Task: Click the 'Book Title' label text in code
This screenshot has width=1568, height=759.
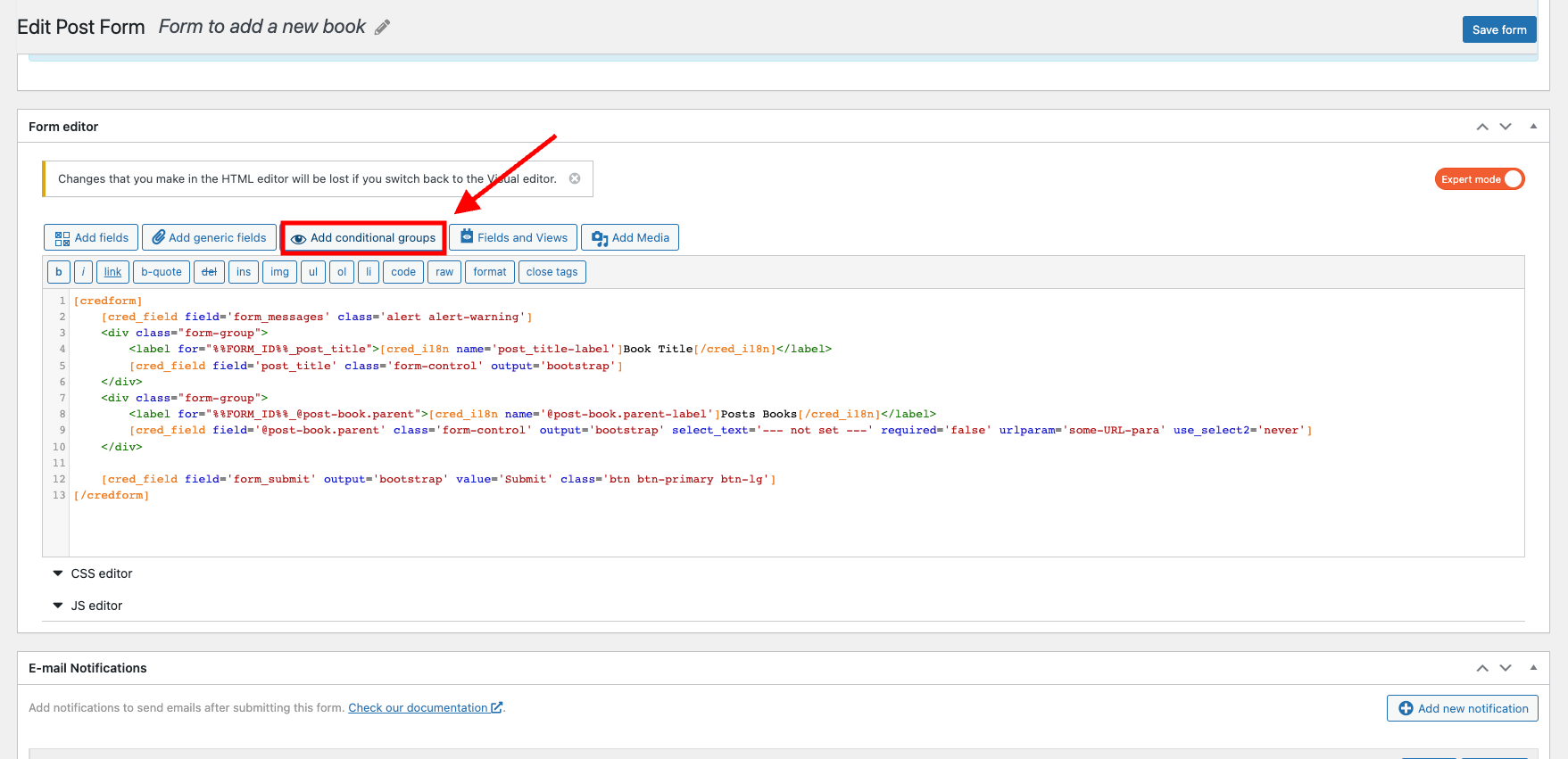Action: click(x=658, y=349)
